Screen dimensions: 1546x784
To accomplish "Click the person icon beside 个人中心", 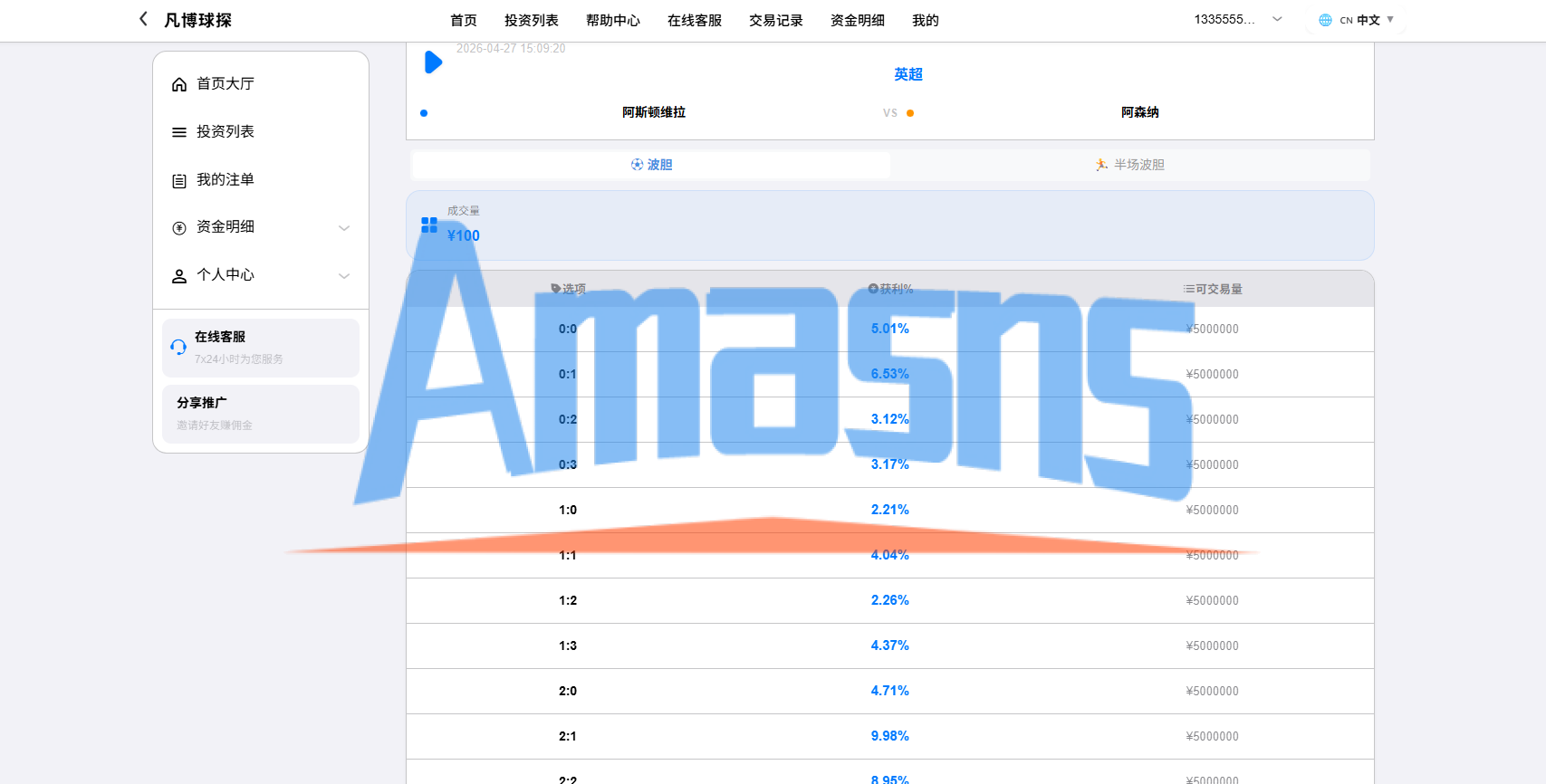I will [x=179, y=276].
